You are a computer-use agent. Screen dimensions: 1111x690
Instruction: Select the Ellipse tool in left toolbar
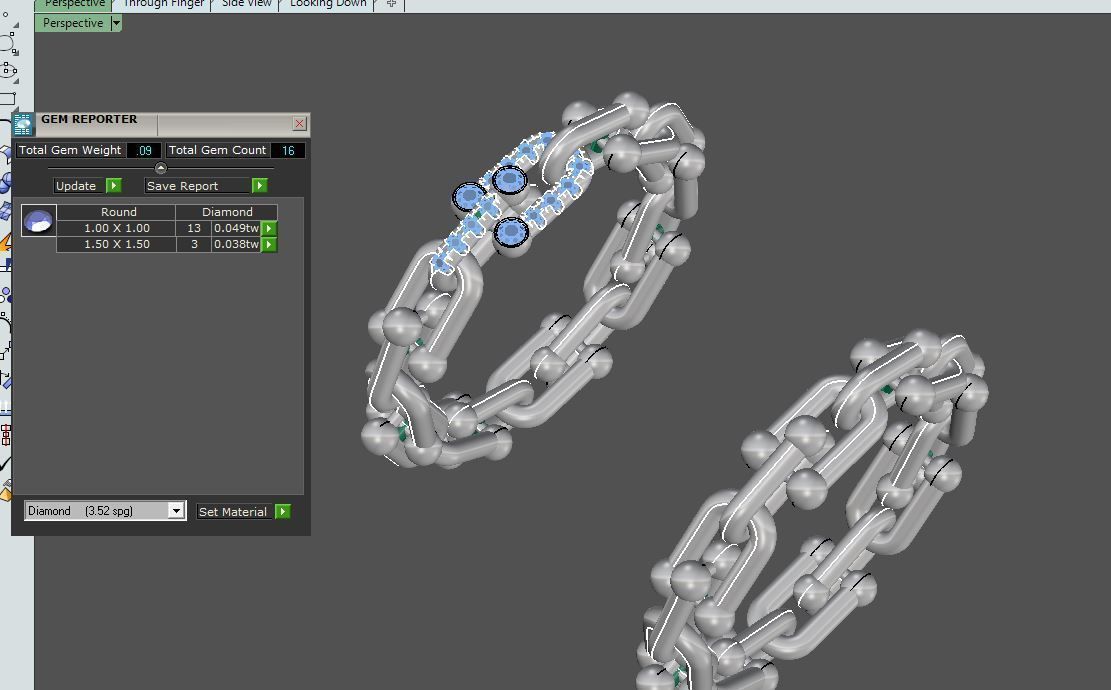9,70
